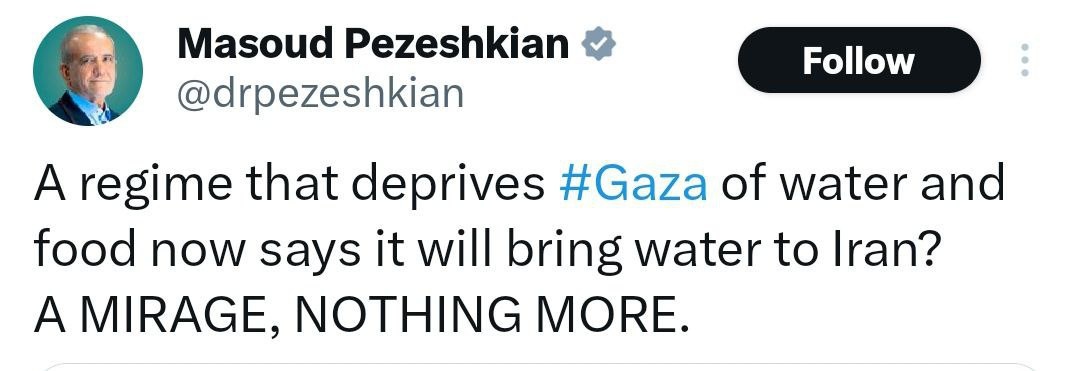Open the #Gaza hashtag link
Viewport: 1080px width, 371px height.
(x=634, y=184)
